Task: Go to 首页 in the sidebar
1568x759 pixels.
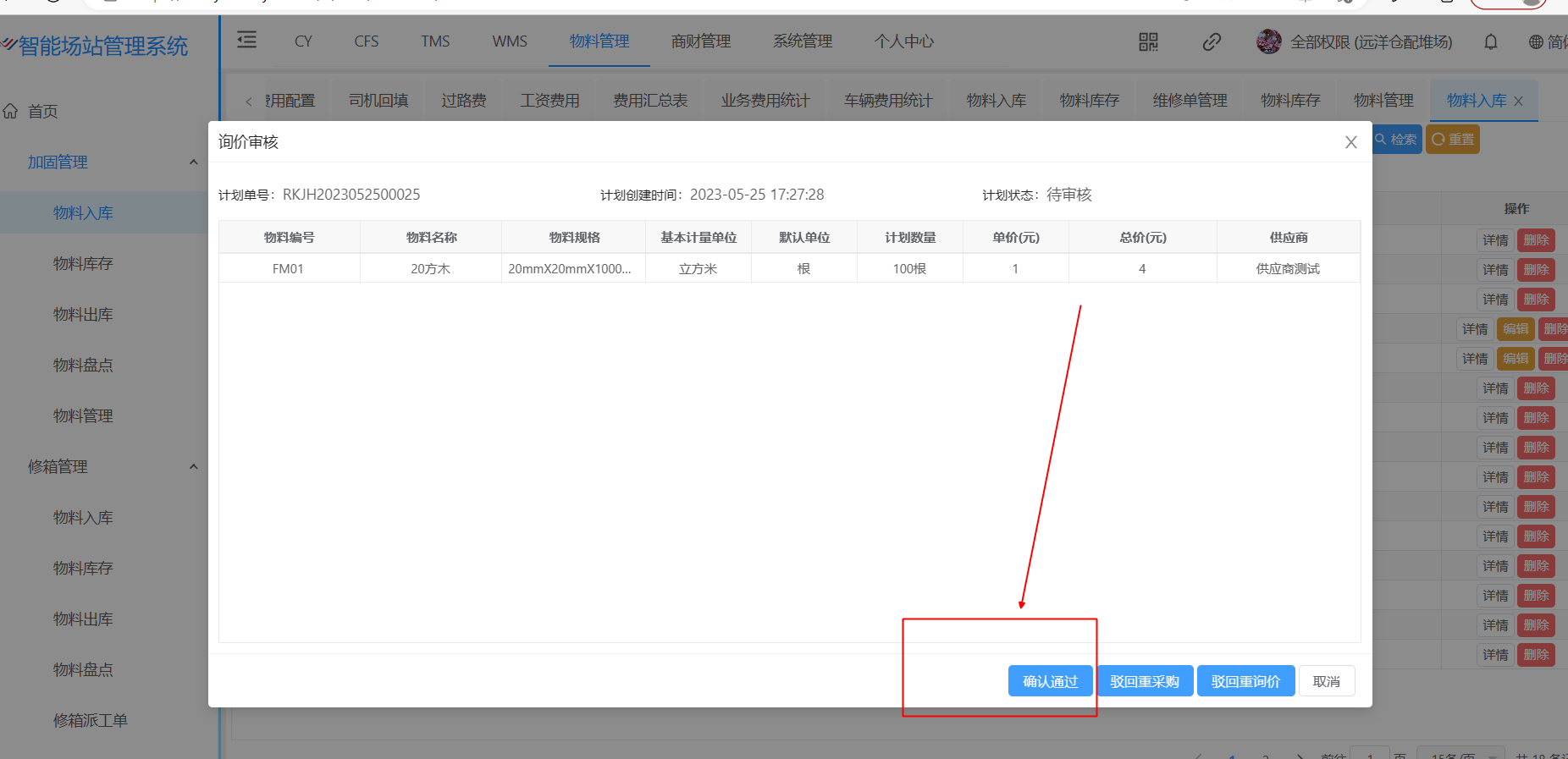Action: coord(42,111)
